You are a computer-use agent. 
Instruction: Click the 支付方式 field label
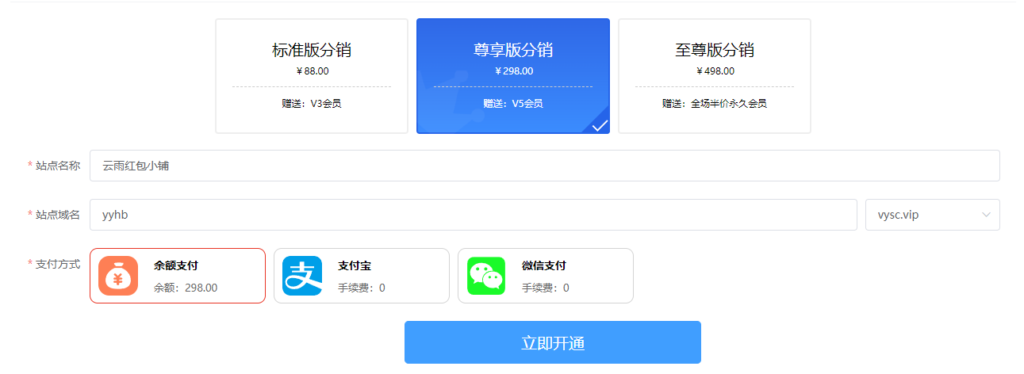click(x=57, y=264)
